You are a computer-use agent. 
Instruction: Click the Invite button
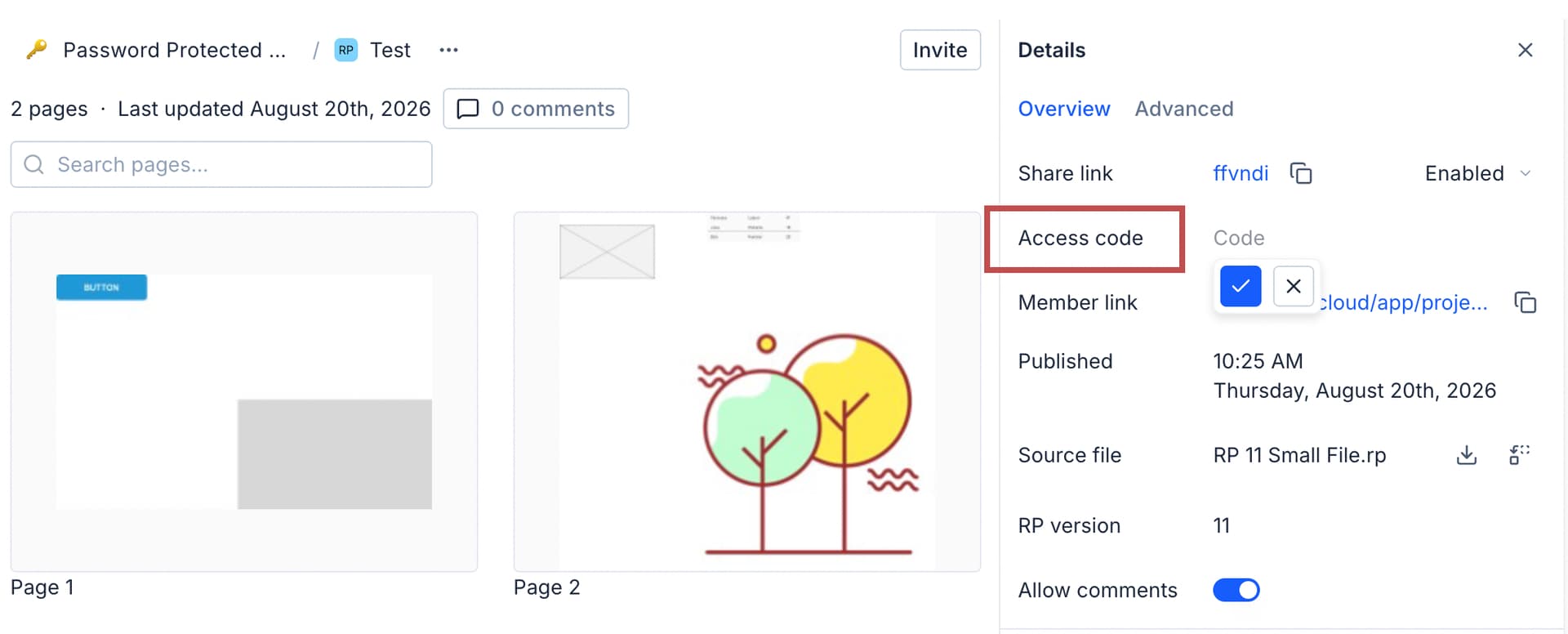(x=940, y=50)
